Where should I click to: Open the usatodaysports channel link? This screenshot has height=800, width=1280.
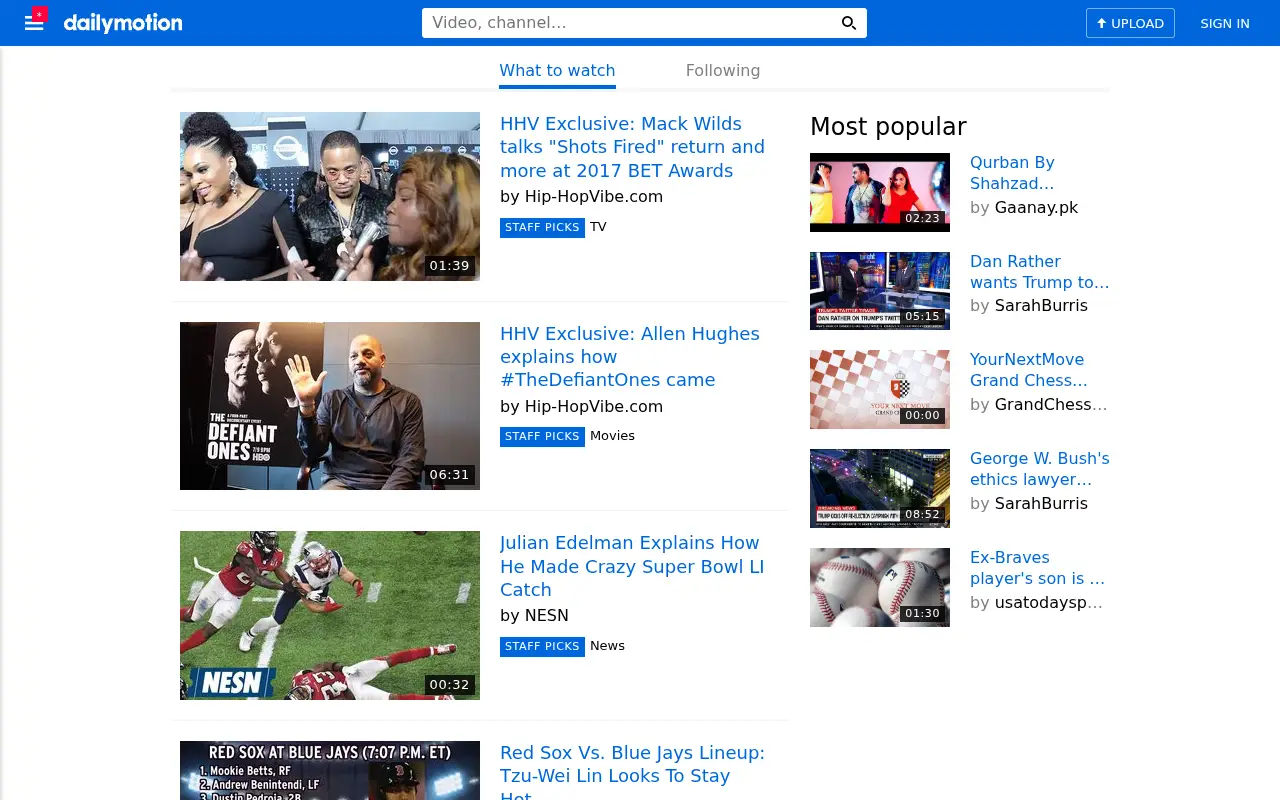click(x=1048, y=603)
